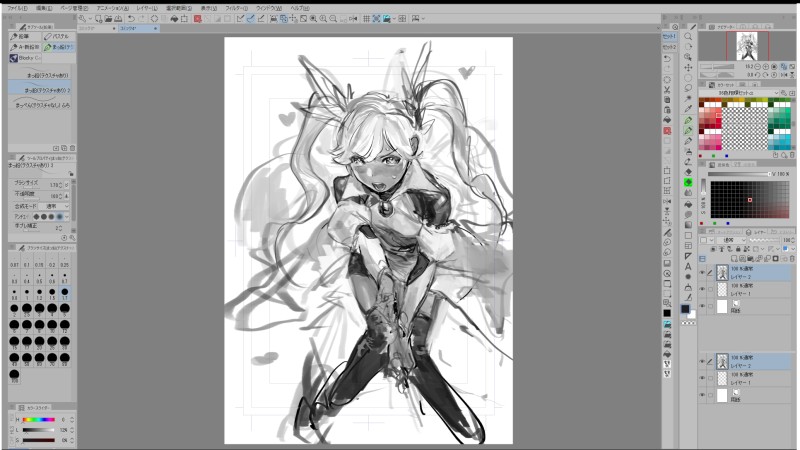Step the layer opacity 100 value arrows
Screen dimensions: 800x450
(793, 240)
